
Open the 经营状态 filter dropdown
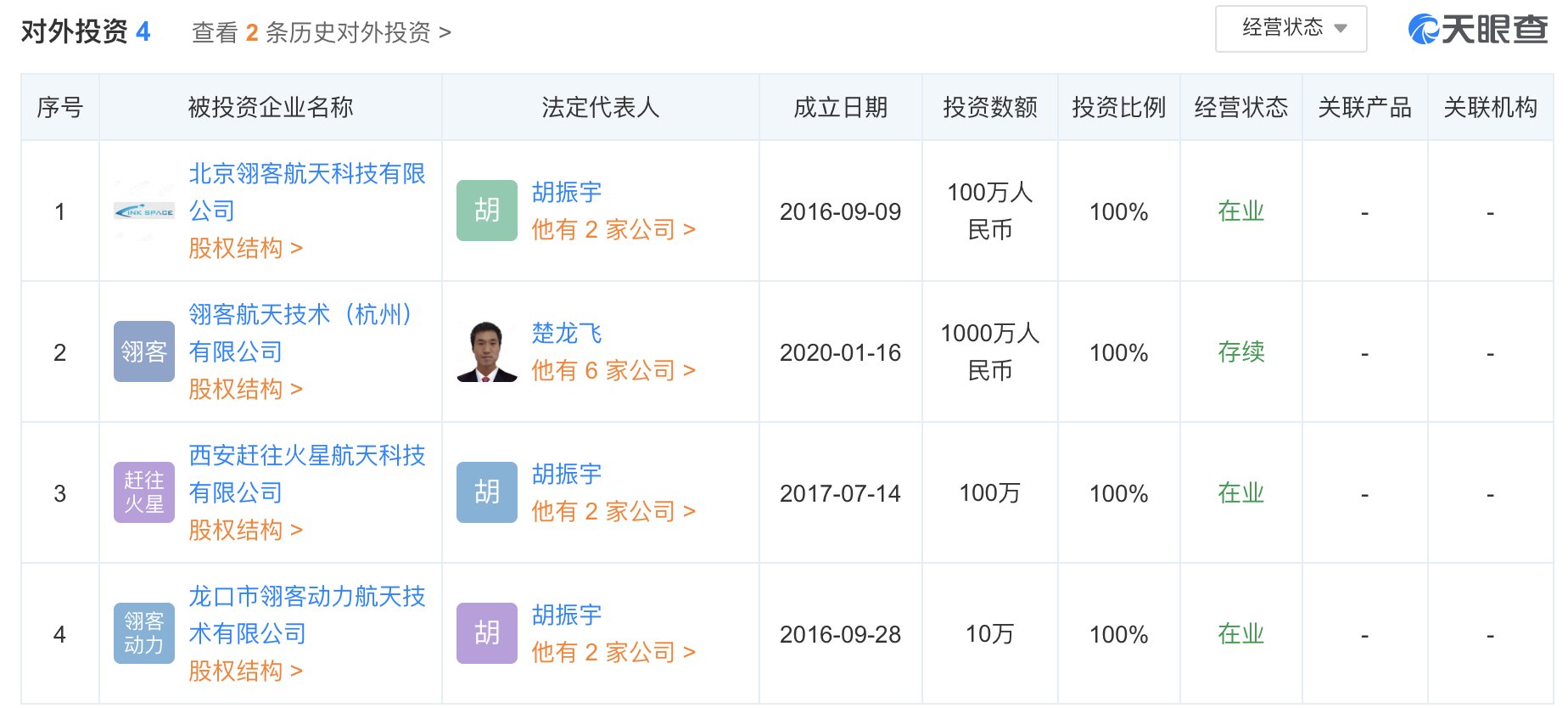(1291, 29)
